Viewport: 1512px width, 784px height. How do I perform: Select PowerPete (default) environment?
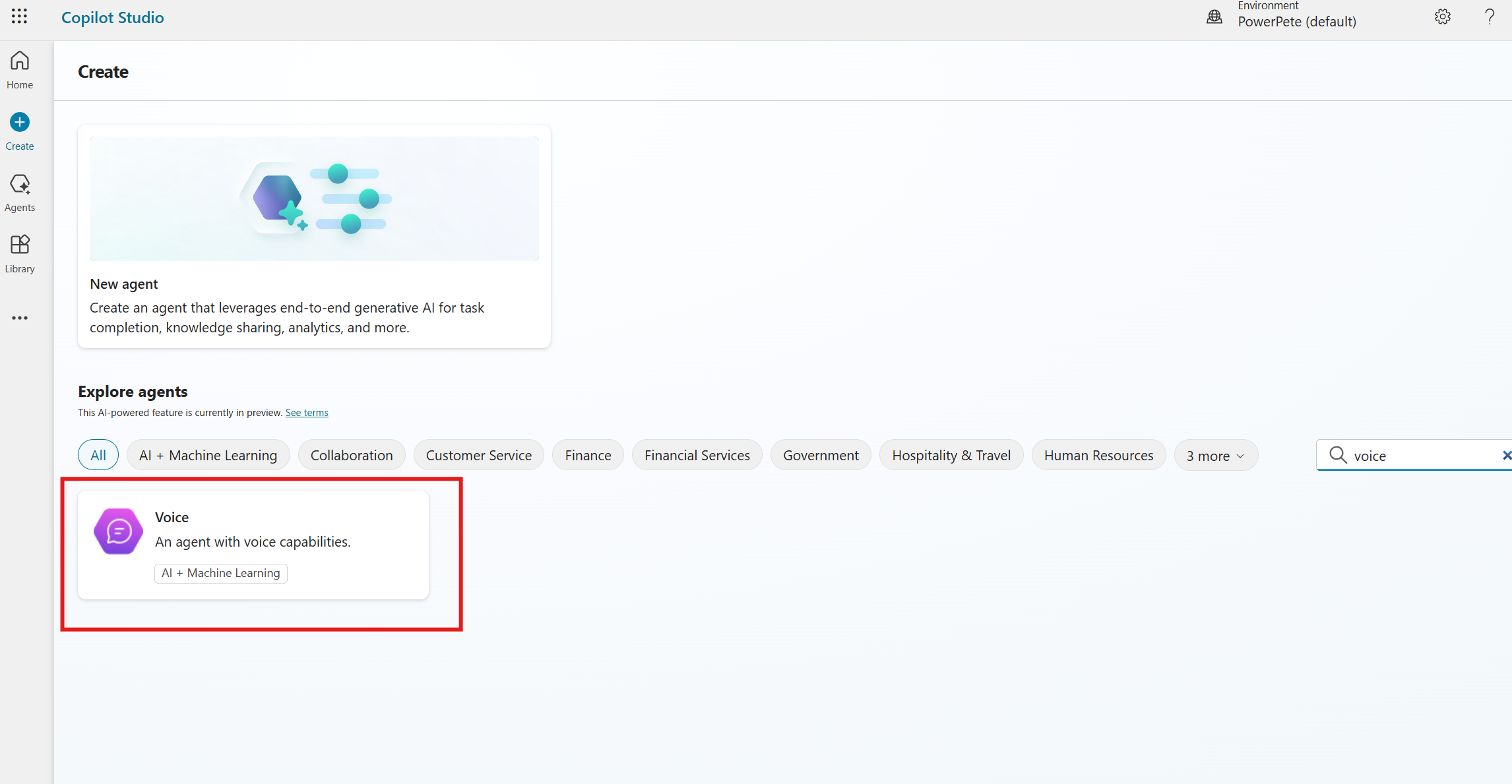pos(1297,21)
